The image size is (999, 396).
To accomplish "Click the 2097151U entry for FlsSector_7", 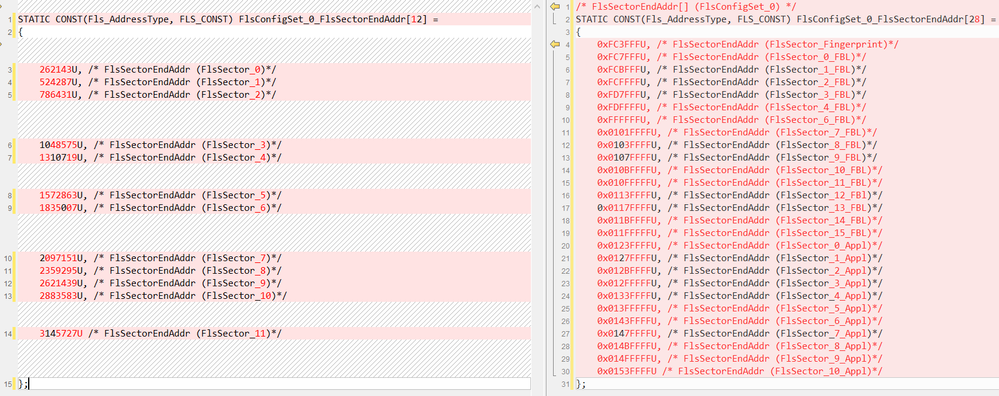I will click(x=274, y=258).
